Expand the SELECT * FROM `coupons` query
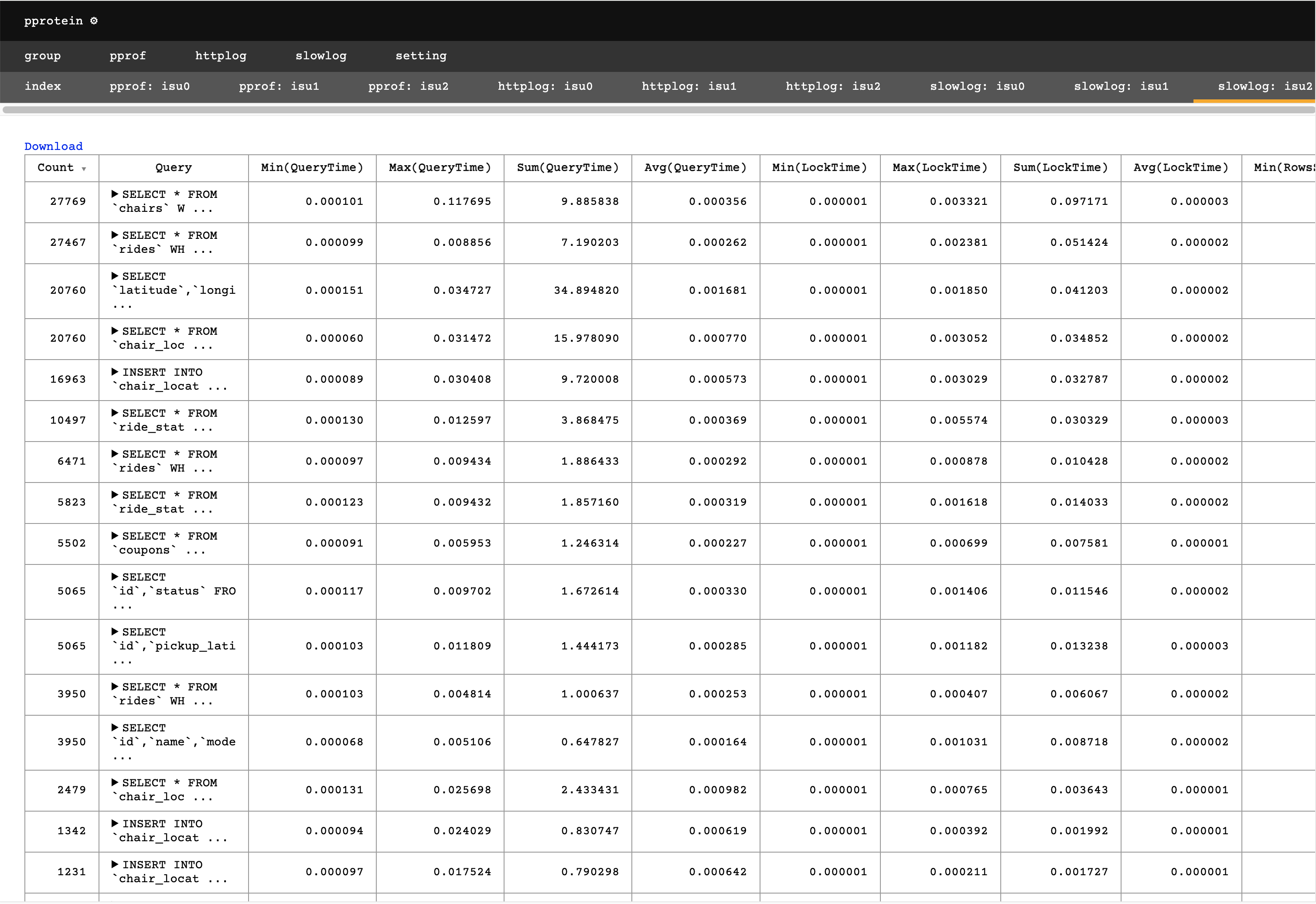Viewport: 1316px width, 904px height. coord(115,536)
